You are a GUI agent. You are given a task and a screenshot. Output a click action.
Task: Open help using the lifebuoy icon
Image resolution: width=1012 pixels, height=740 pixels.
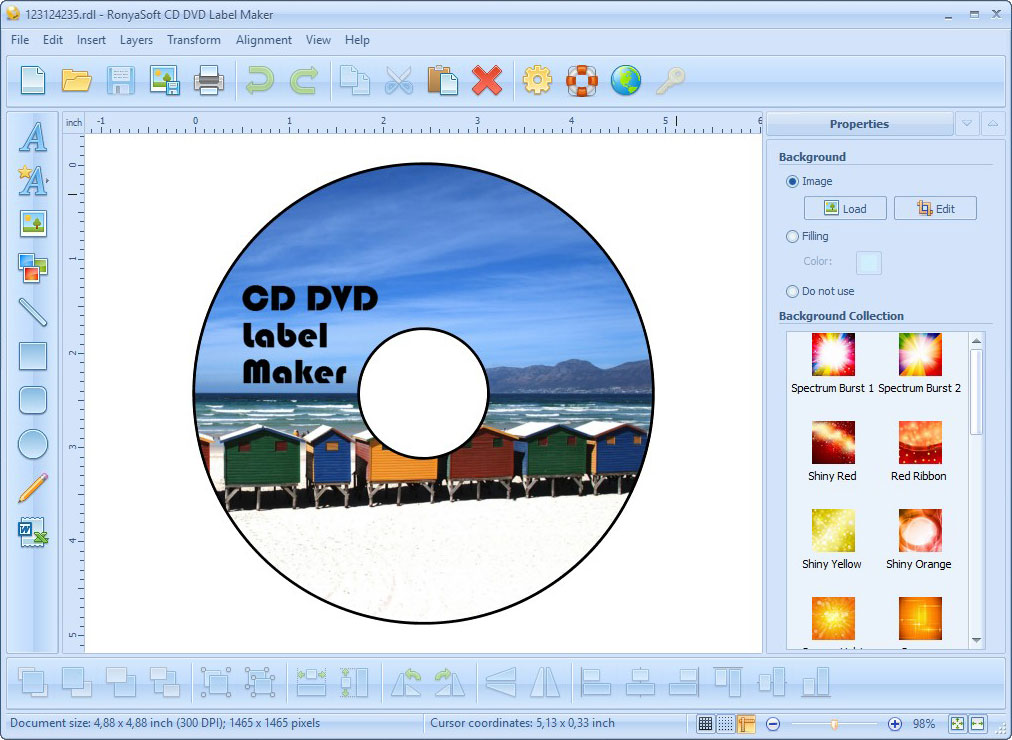point(582,81)
